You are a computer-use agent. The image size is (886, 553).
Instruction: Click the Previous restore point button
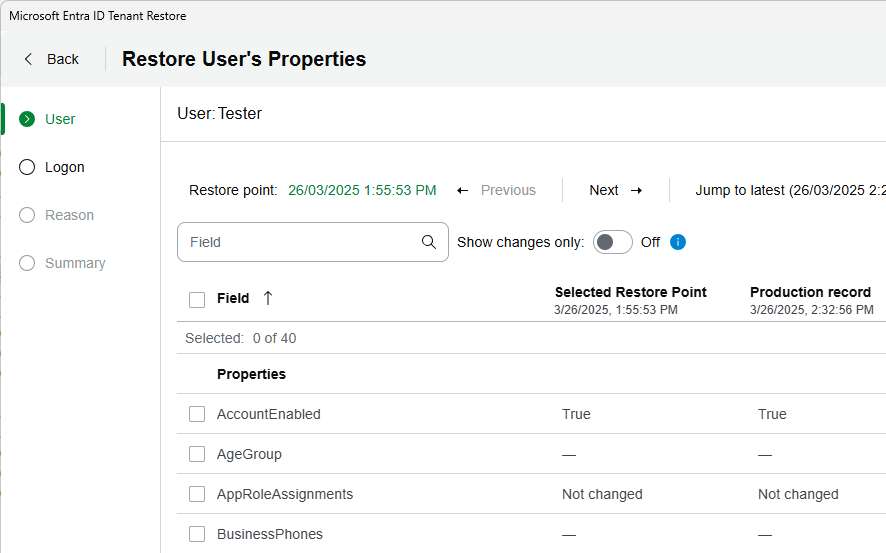coord(496,190)
